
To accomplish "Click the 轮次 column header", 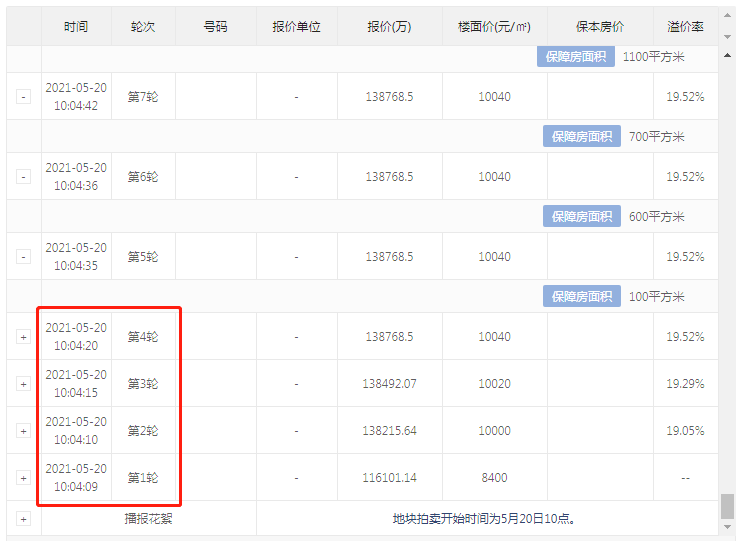I will (x=142, y=27).
